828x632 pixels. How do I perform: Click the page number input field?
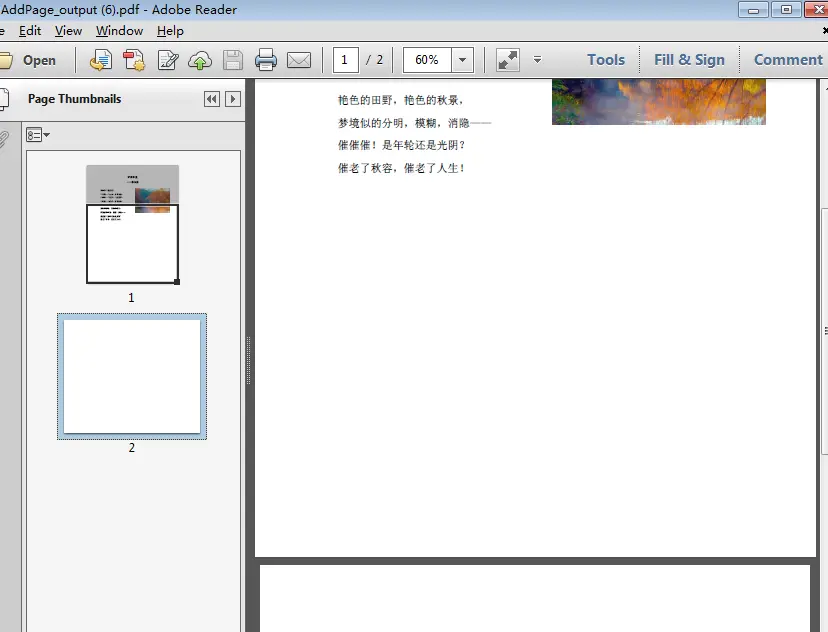[346, 60]
